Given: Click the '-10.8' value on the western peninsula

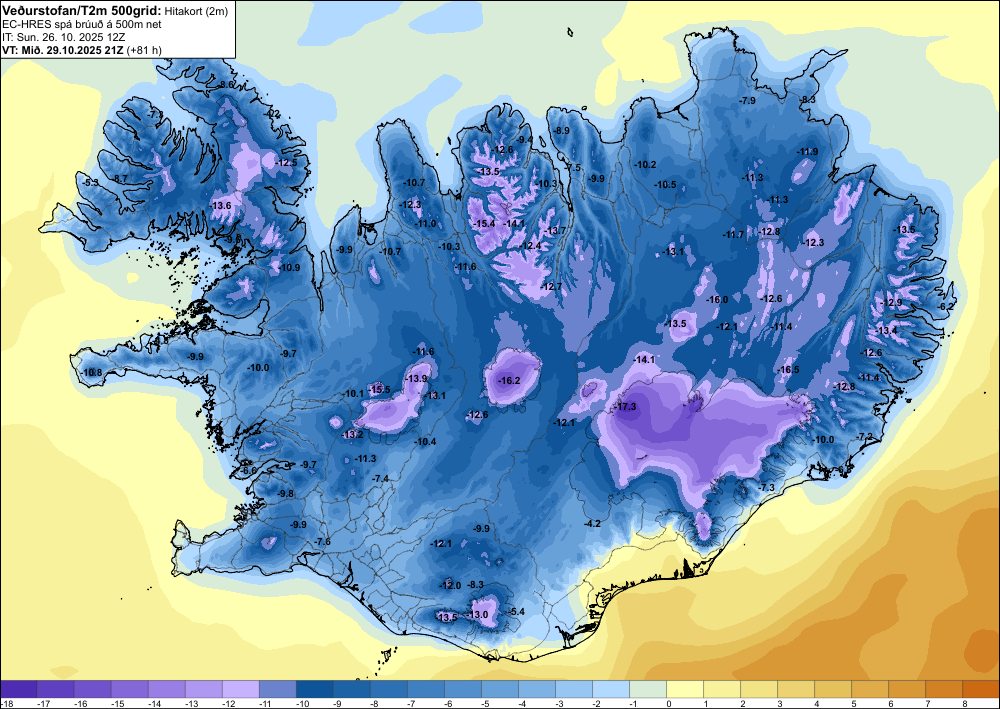Looking at the screenshot, I should click(92, 372).
